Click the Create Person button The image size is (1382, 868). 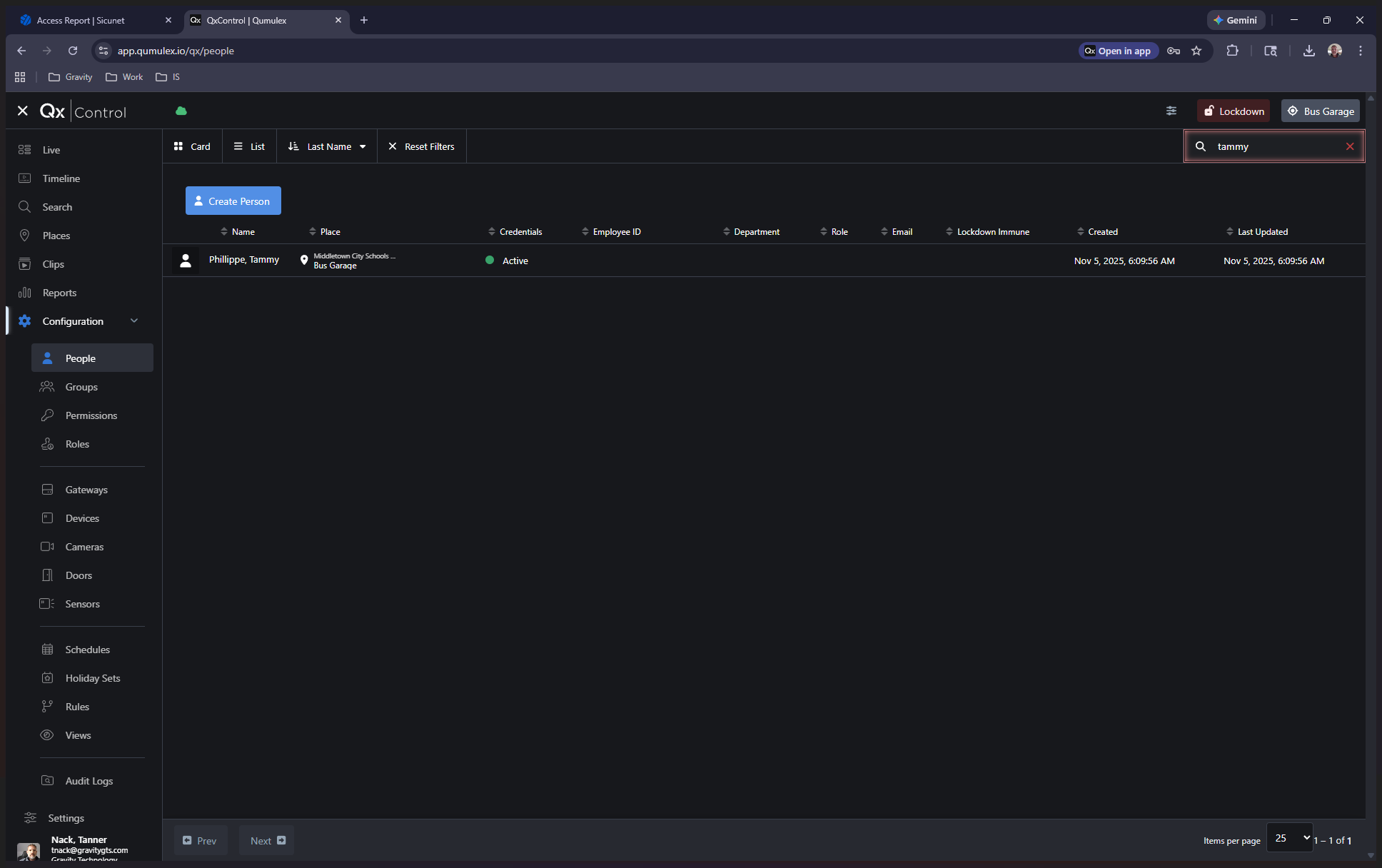(x=233, y=201)
